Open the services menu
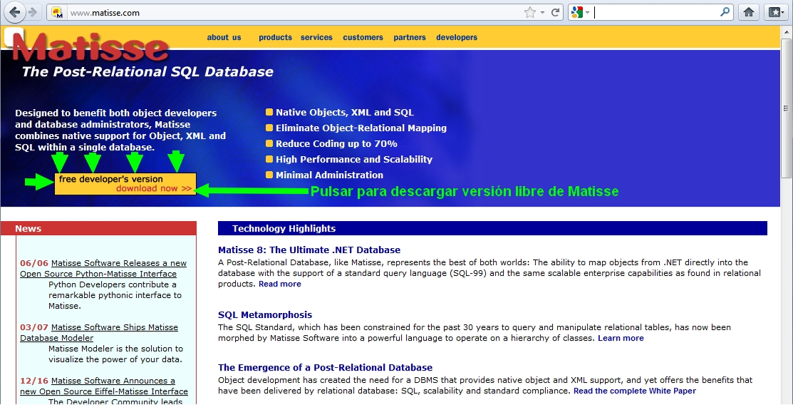Viewport: 793px width, 405px height. pyautogui.click(x=317, y=37)
